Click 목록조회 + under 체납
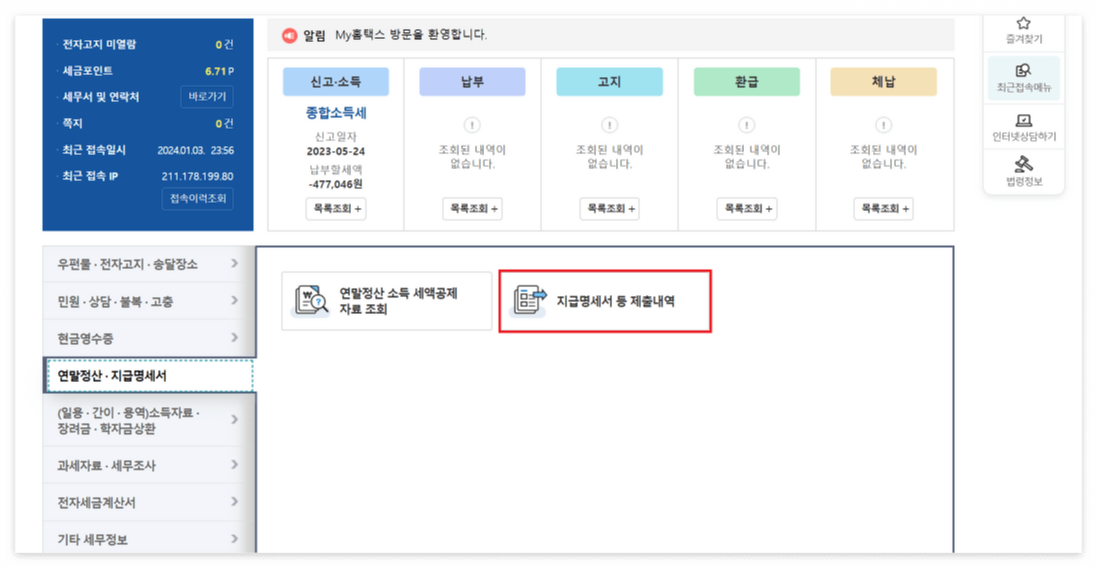This screenshot has width=1097, height=568. pos(884,208)
